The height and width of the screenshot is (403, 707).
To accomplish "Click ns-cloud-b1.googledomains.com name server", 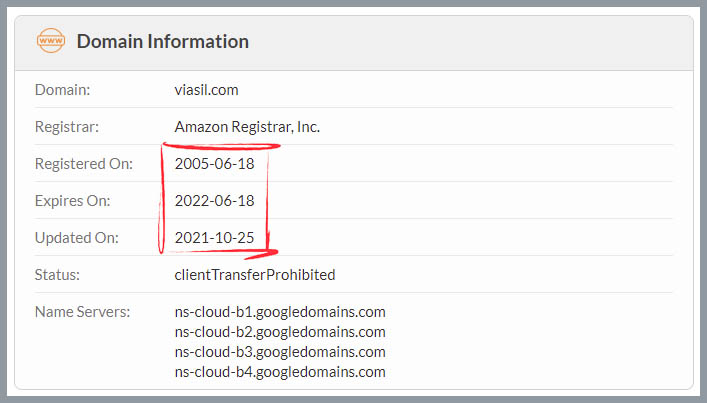I will [280, 312].
